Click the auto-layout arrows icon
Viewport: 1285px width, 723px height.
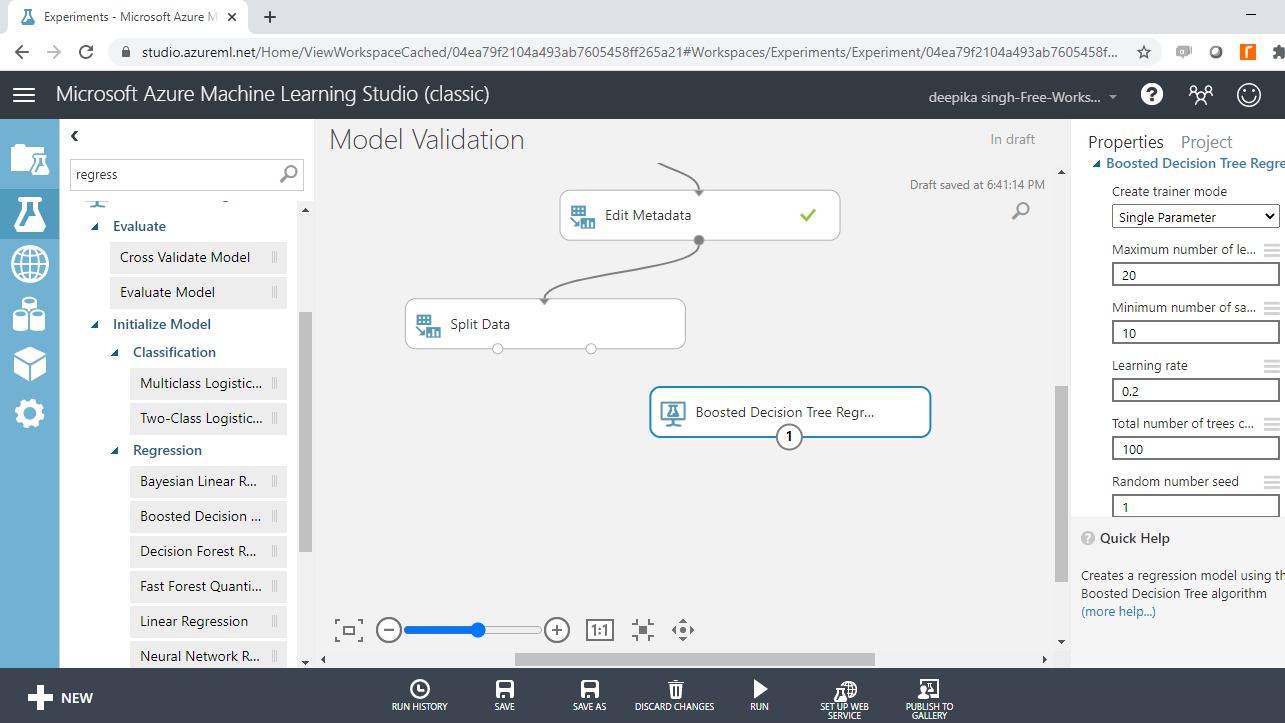click(643, 630)
